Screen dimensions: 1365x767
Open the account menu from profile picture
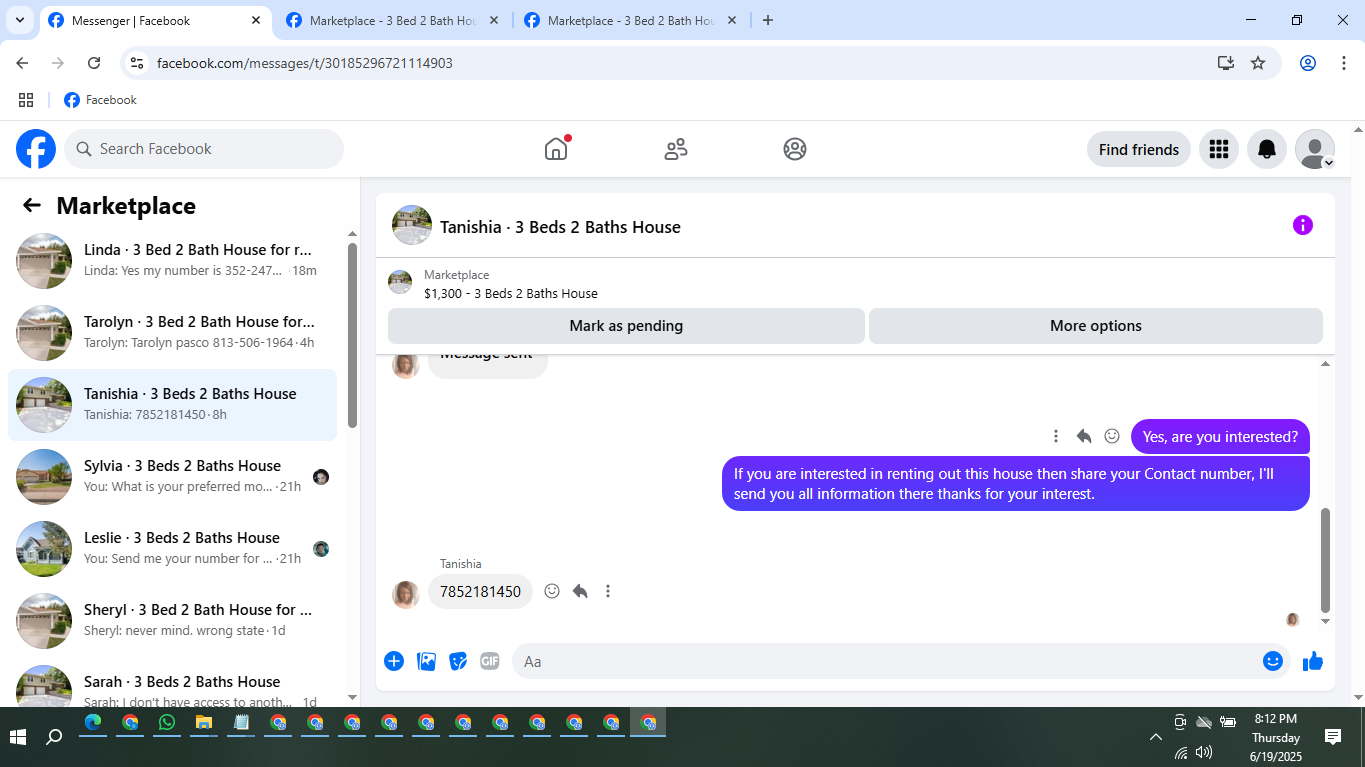(1315, 149)
